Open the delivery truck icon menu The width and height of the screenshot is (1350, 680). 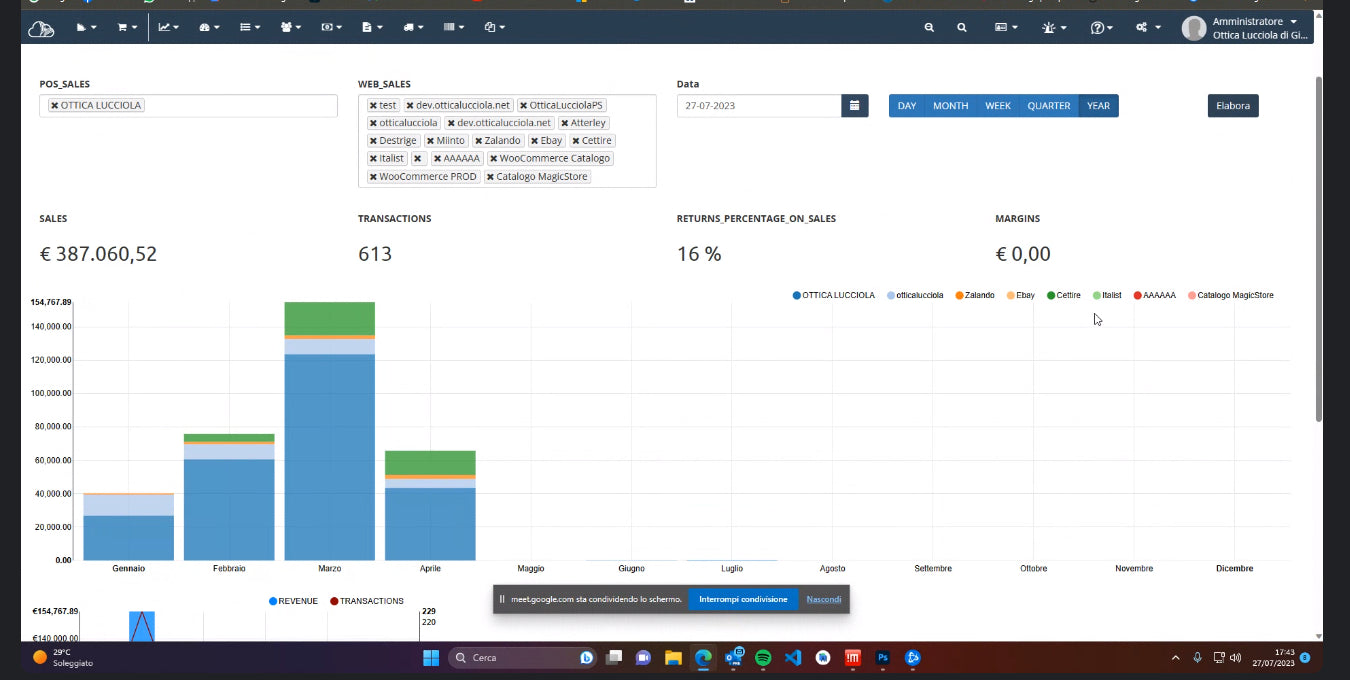coord(412,28)
